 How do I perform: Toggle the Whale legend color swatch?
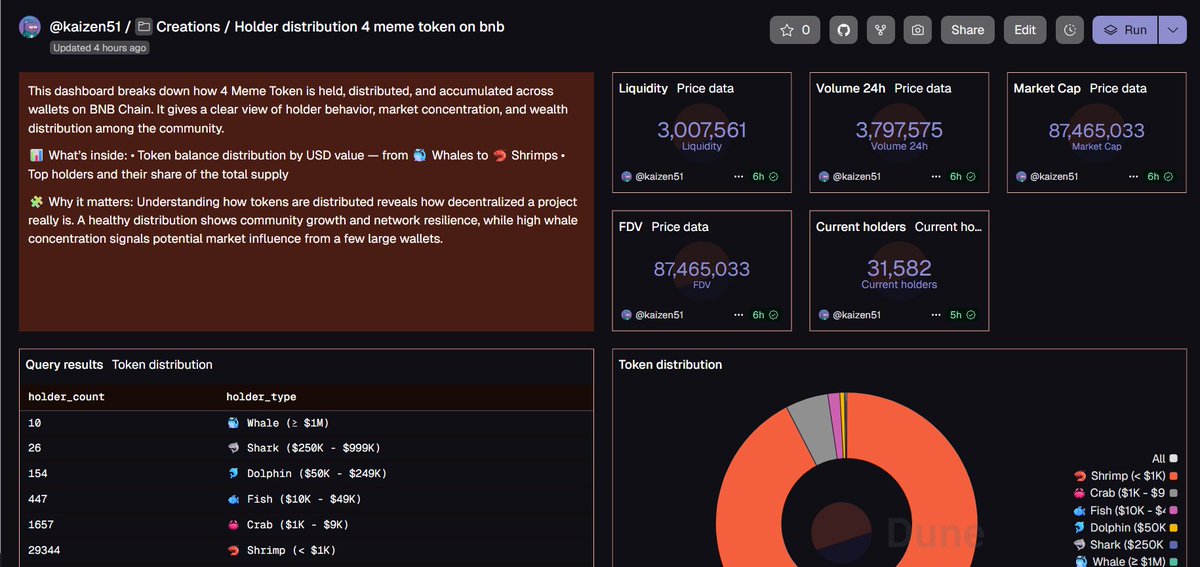(x=1174, y=562)
